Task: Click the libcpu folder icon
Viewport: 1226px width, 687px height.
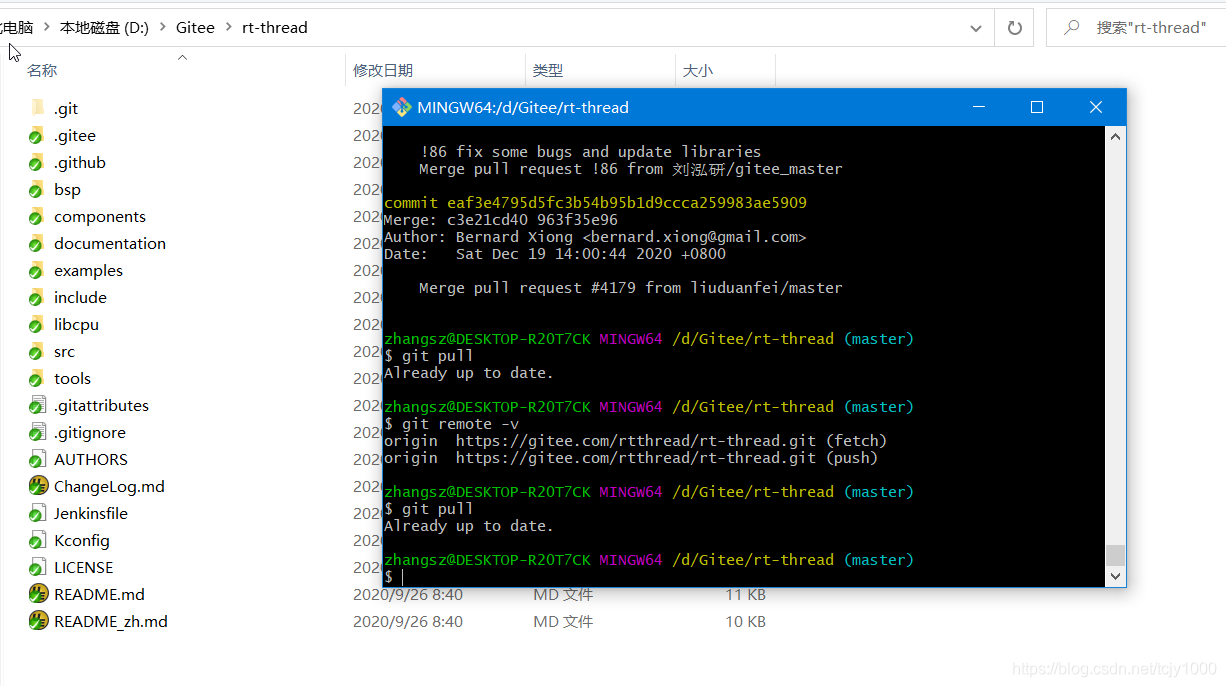Action: pyautogui.click(x=38, y=324)
